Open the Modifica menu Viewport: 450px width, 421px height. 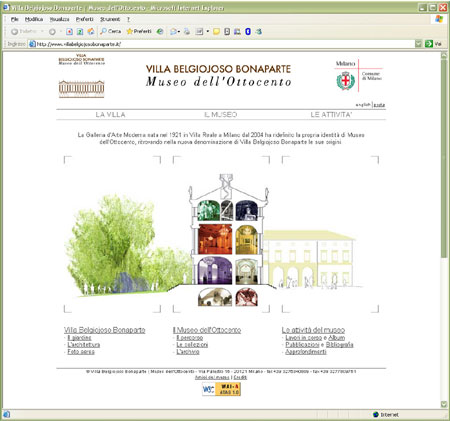pos(34,19)
